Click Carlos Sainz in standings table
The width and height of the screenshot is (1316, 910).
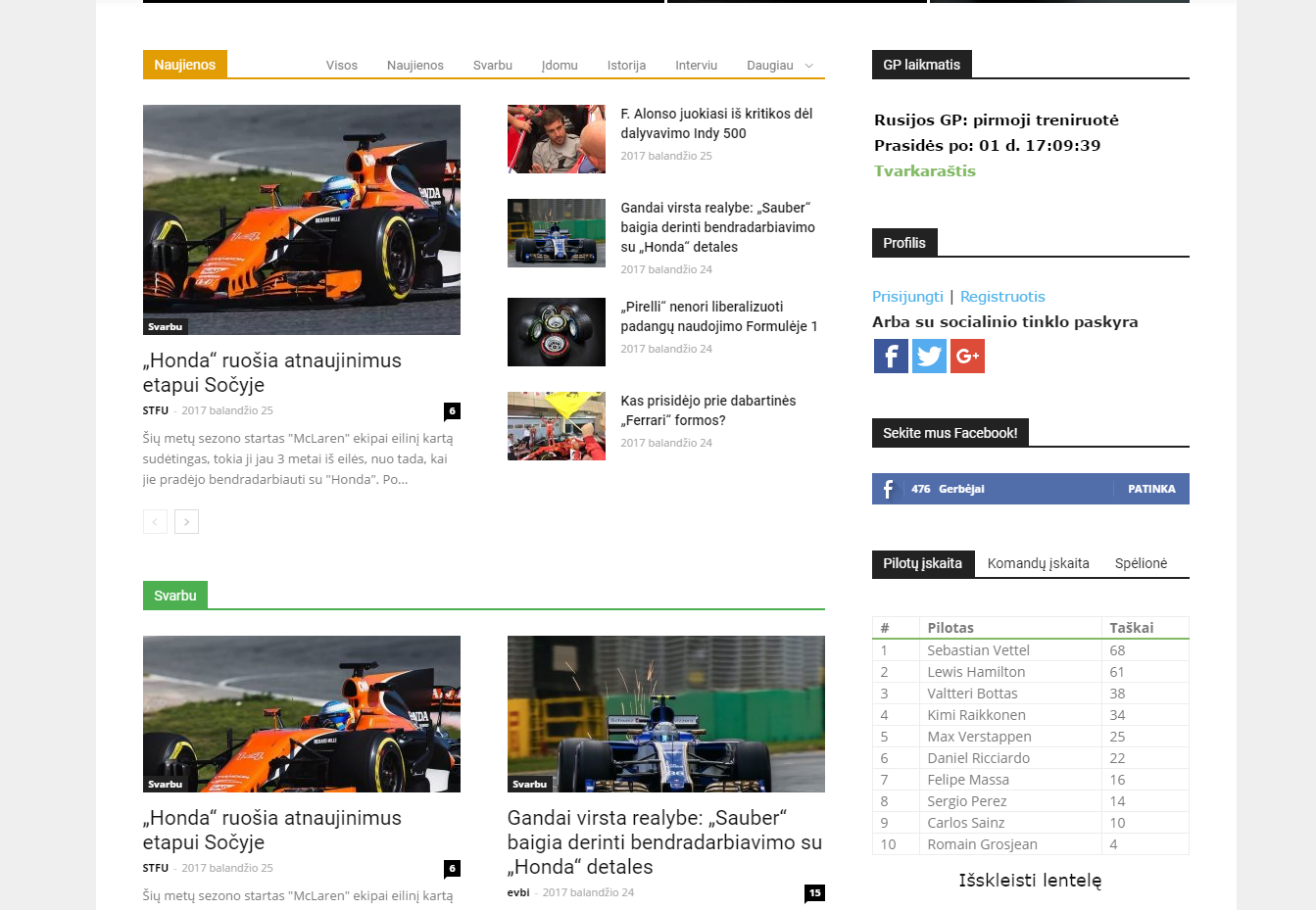966,823
